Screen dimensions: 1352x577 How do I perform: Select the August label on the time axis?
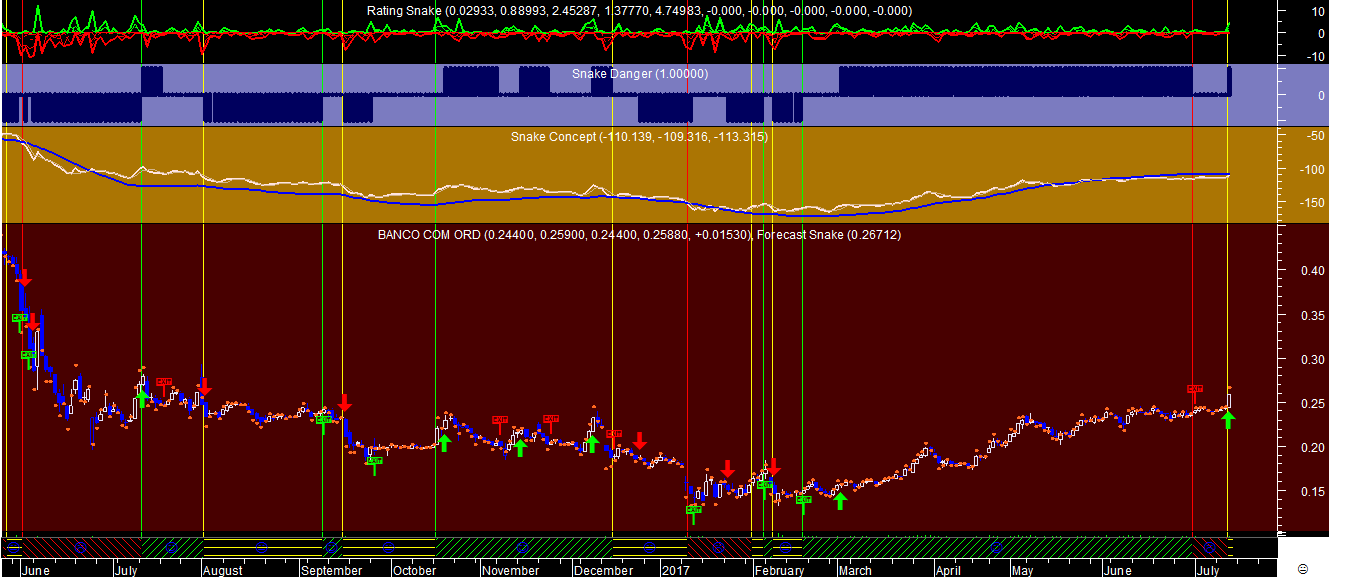click(x=222, y=571)
